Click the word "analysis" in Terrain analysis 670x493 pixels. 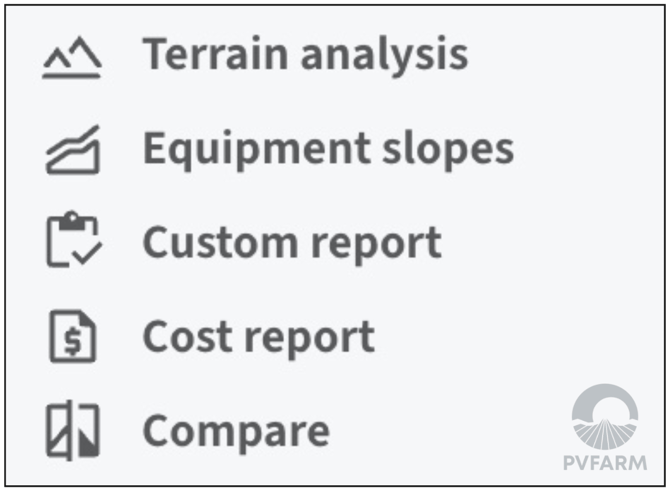click(384, 55)
